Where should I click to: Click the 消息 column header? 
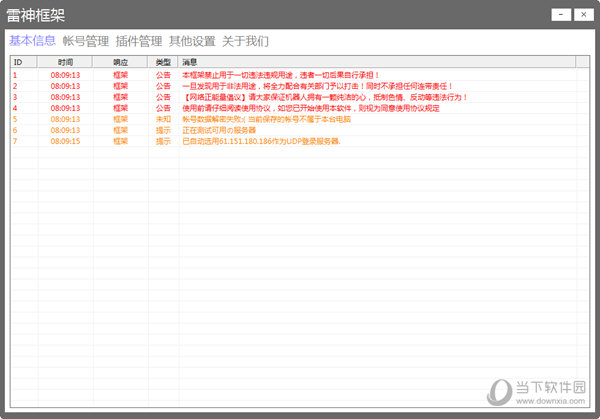click(190, 62)
